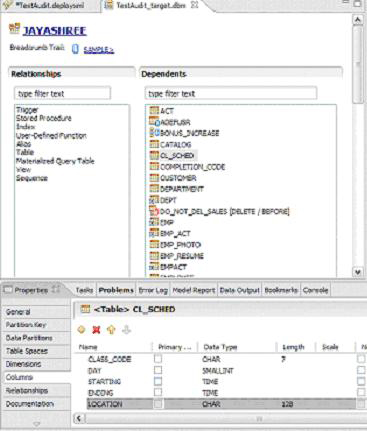Select the Data Partitions properties tab
367x431 pixels.
(36, 338)
